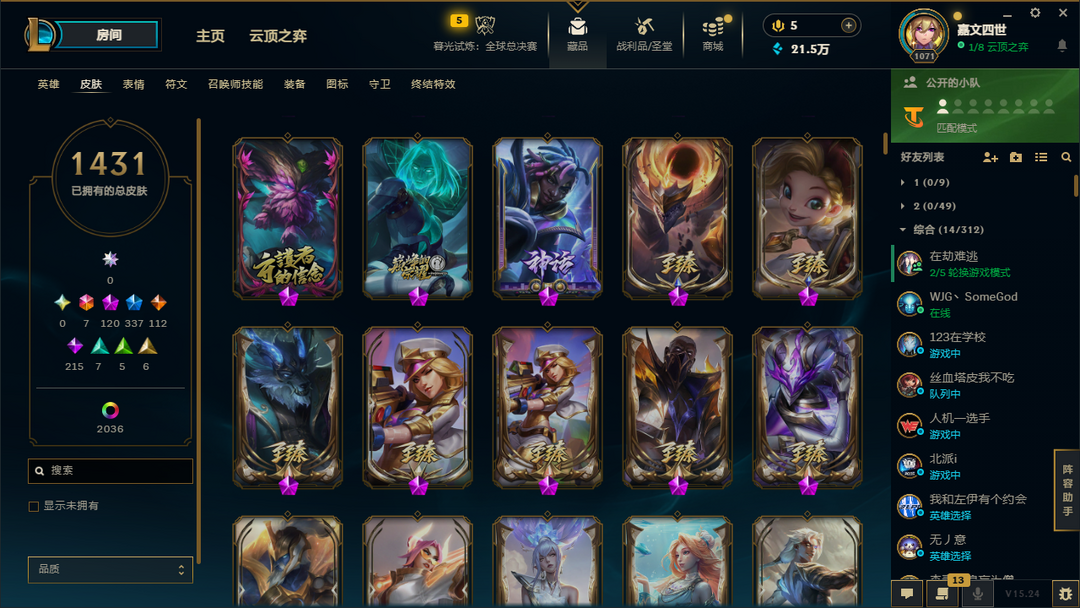Screen dimensions: 1080x608
Task: Click the bug report icon
Action: (1066, 593)
